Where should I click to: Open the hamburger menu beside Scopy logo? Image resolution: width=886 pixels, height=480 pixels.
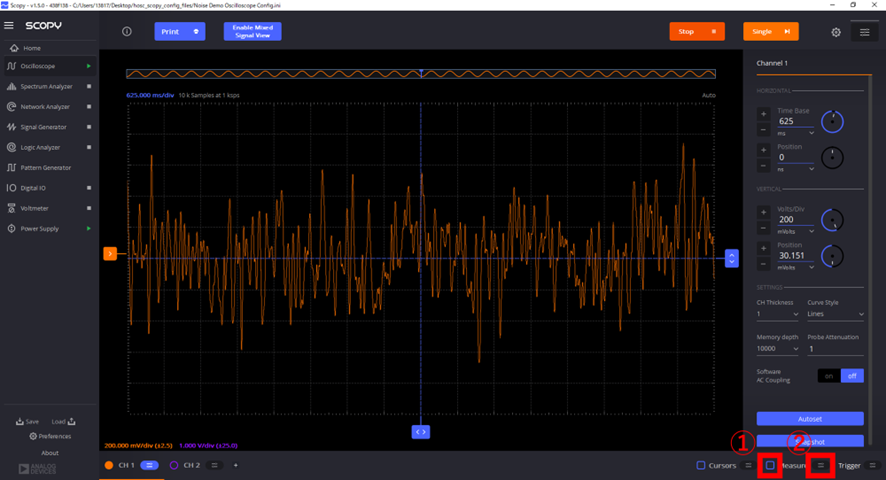coord(8,25)
